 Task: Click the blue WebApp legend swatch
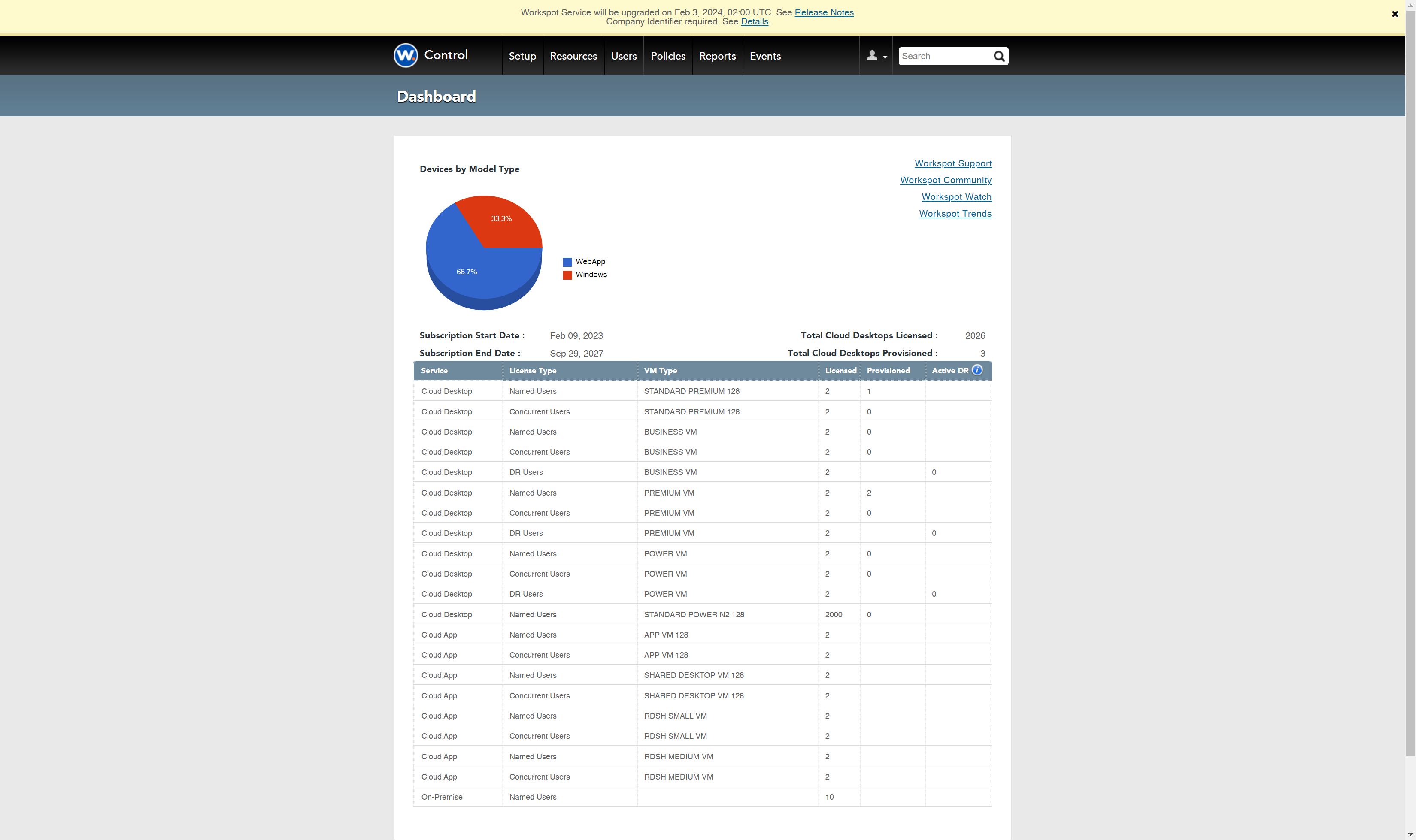coord(567,262)
